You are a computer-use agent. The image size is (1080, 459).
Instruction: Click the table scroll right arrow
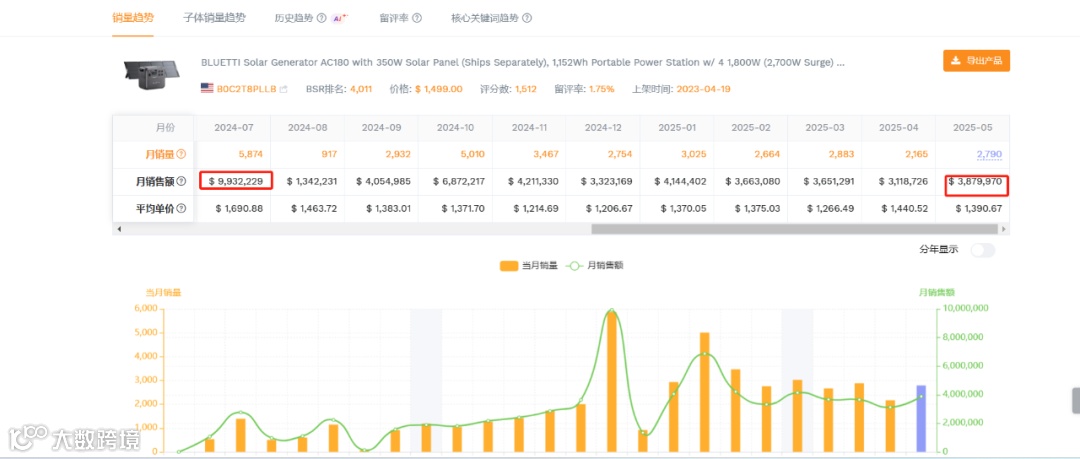pos(1004,228)
